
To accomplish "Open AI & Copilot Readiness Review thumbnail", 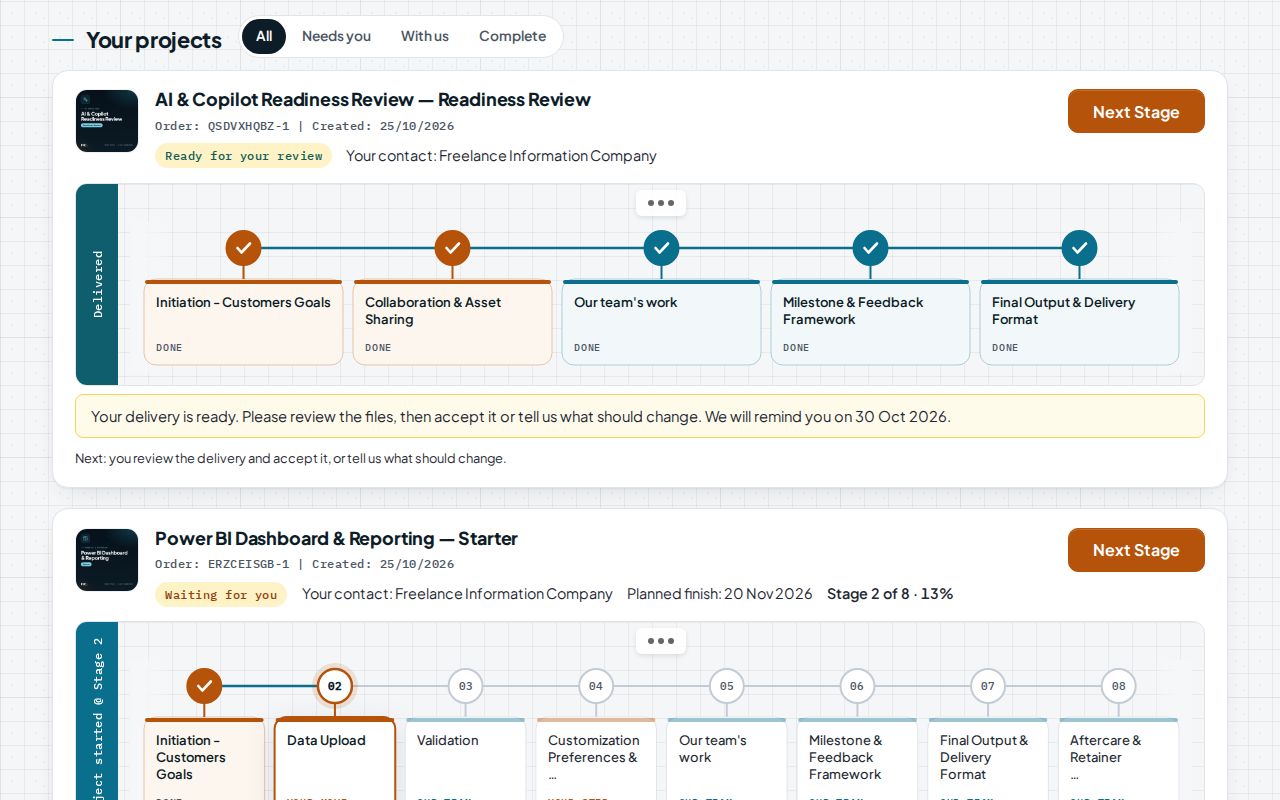I will (107, 121).
